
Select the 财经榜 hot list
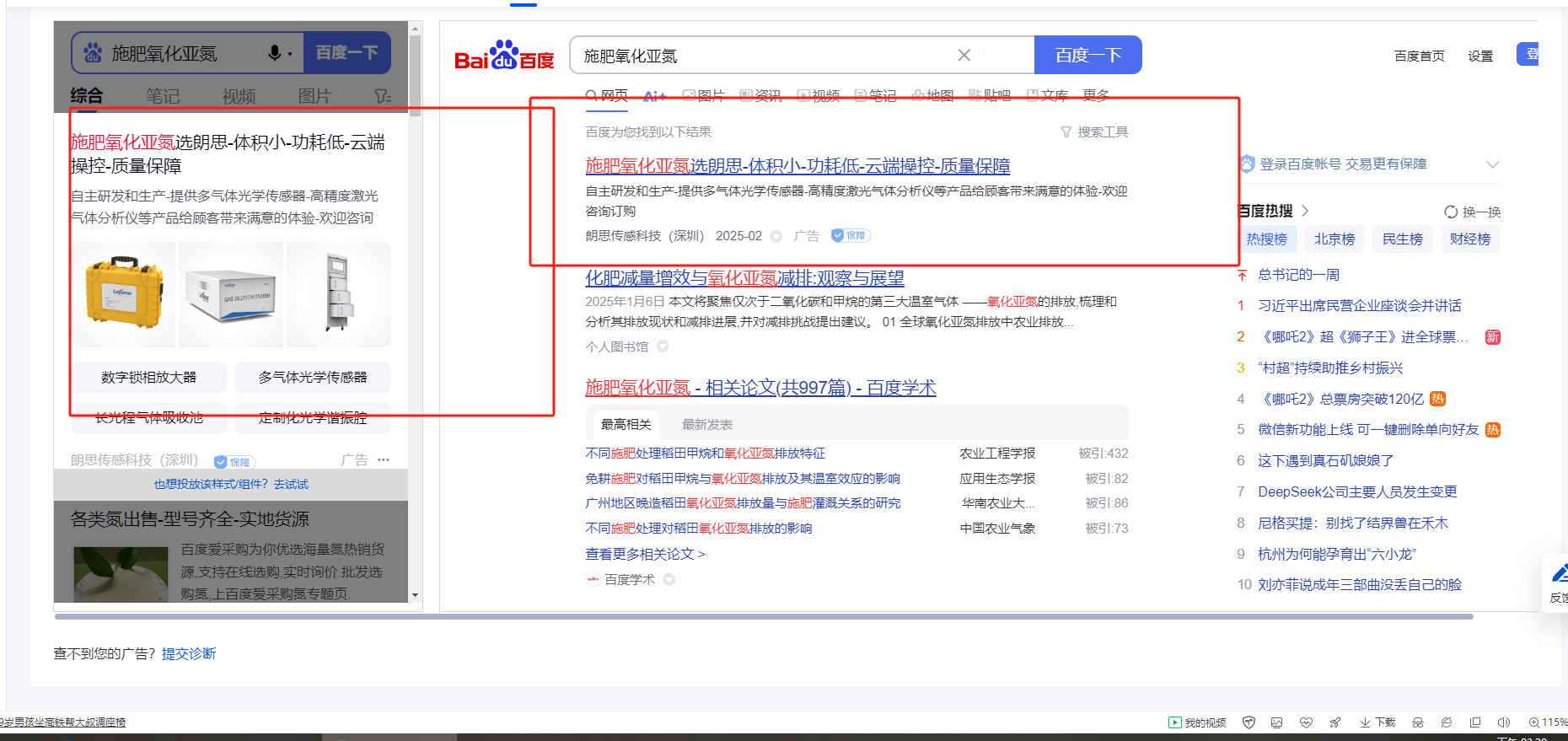coord(1469,239)
